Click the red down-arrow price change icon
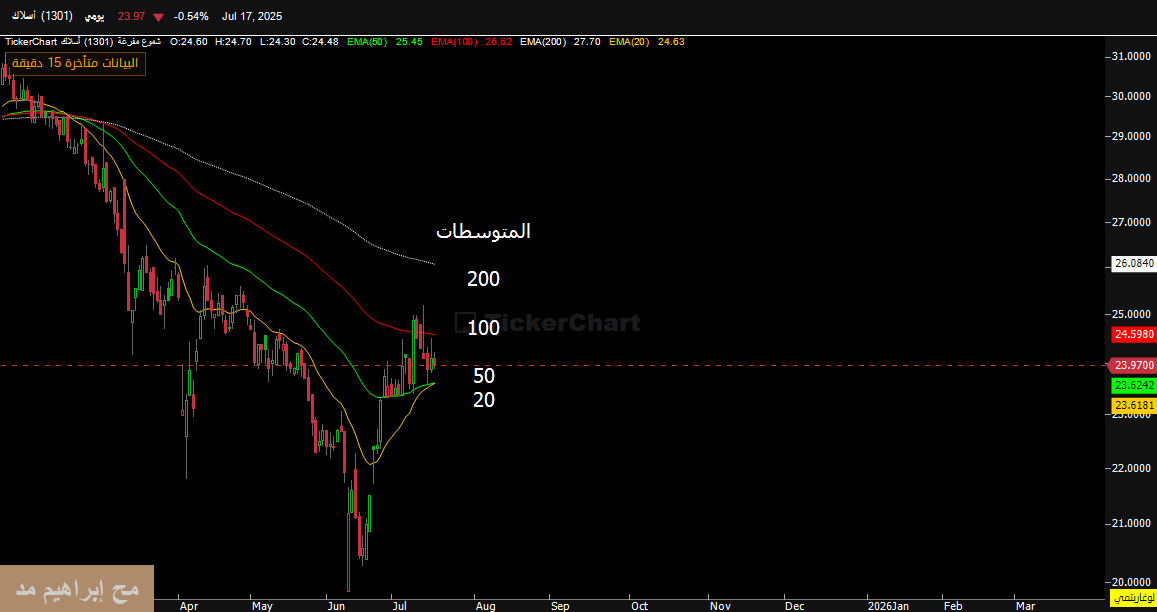This screenshot has width=1157, height=612. tap(158, 16)
